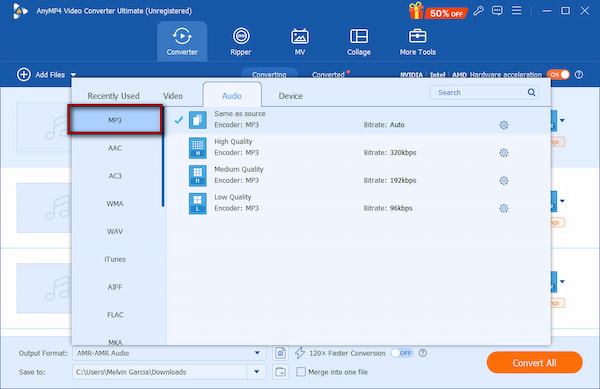
Task: Open the Save to path dropdown
Action: [x=256, y=372]
